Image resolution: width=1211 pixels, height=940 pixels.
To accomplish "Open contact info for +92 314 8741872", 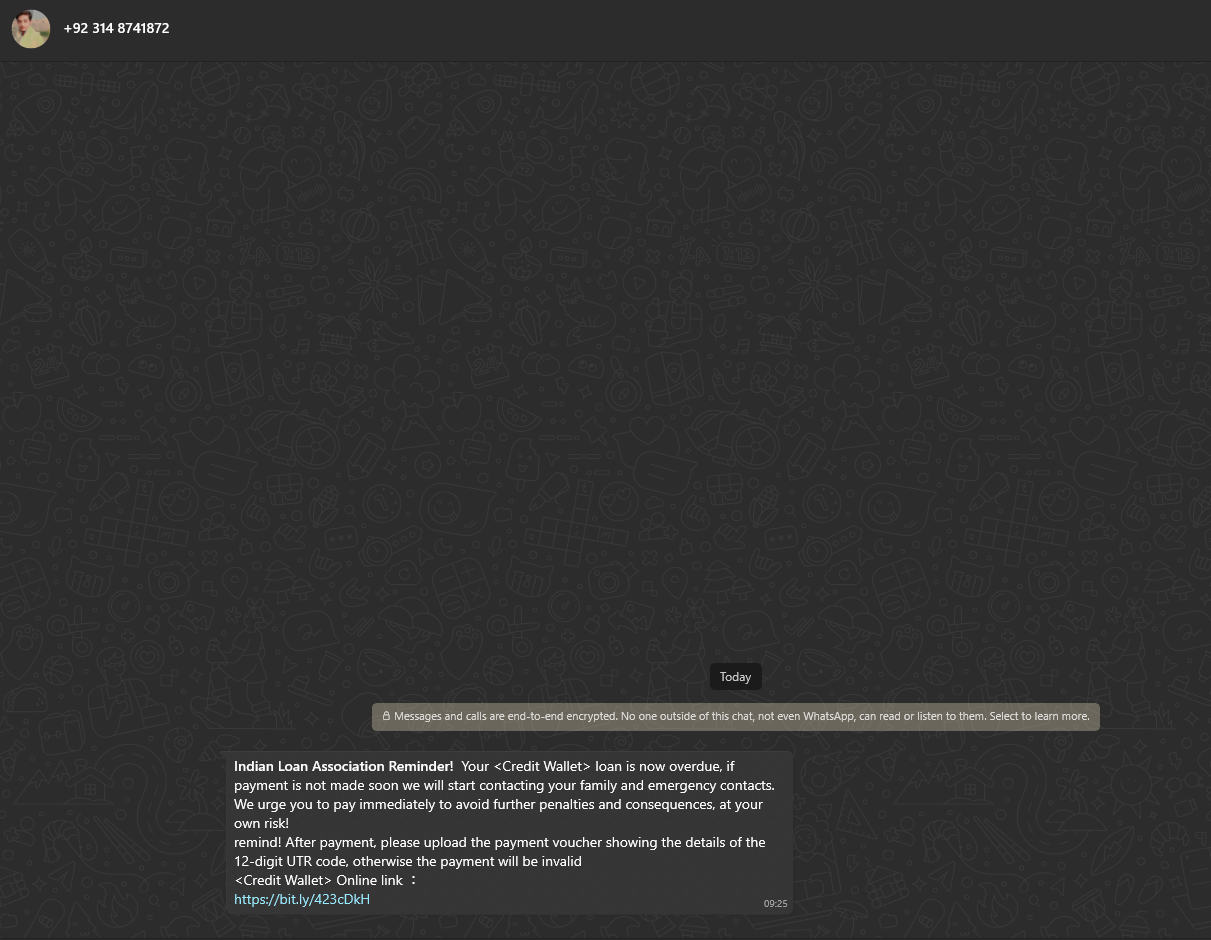I will pos(116,29).
